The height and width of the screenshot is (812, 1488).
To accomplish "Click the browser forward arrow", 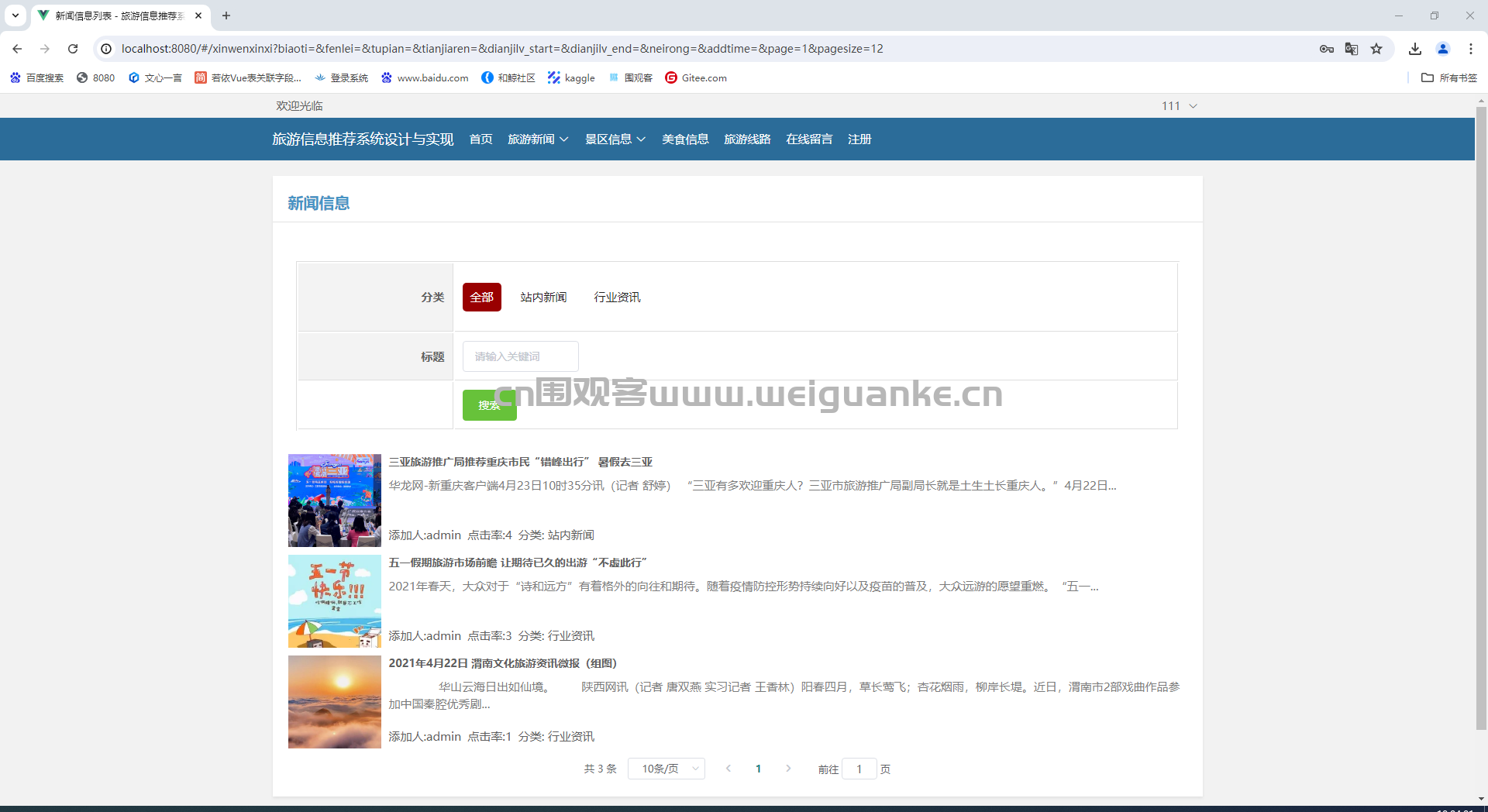I will tap(45, 49).
